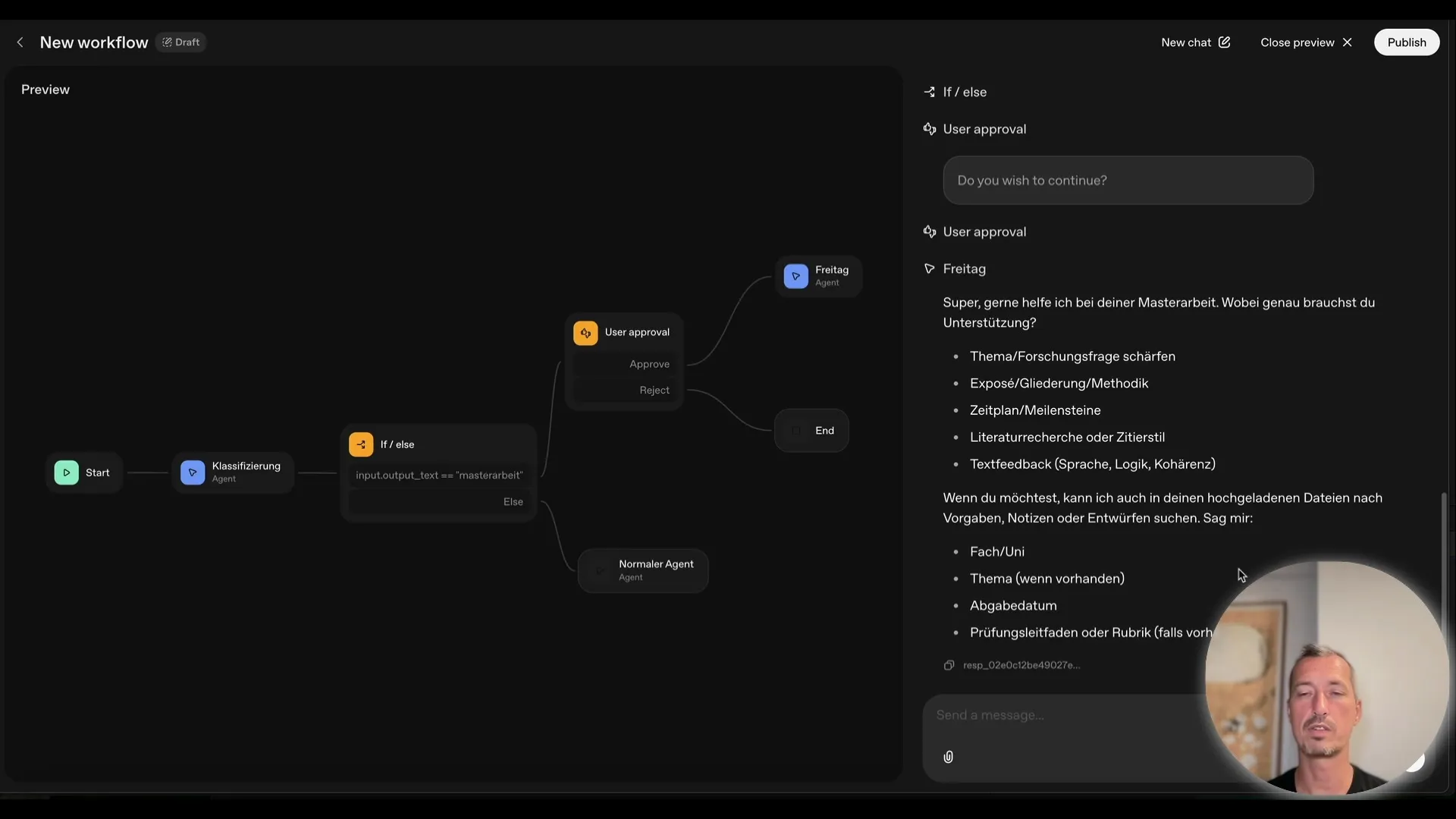Click the Klassifizierung agent icon
Viewport: 1456px width, 819px height.
click(x=193, y=472)
